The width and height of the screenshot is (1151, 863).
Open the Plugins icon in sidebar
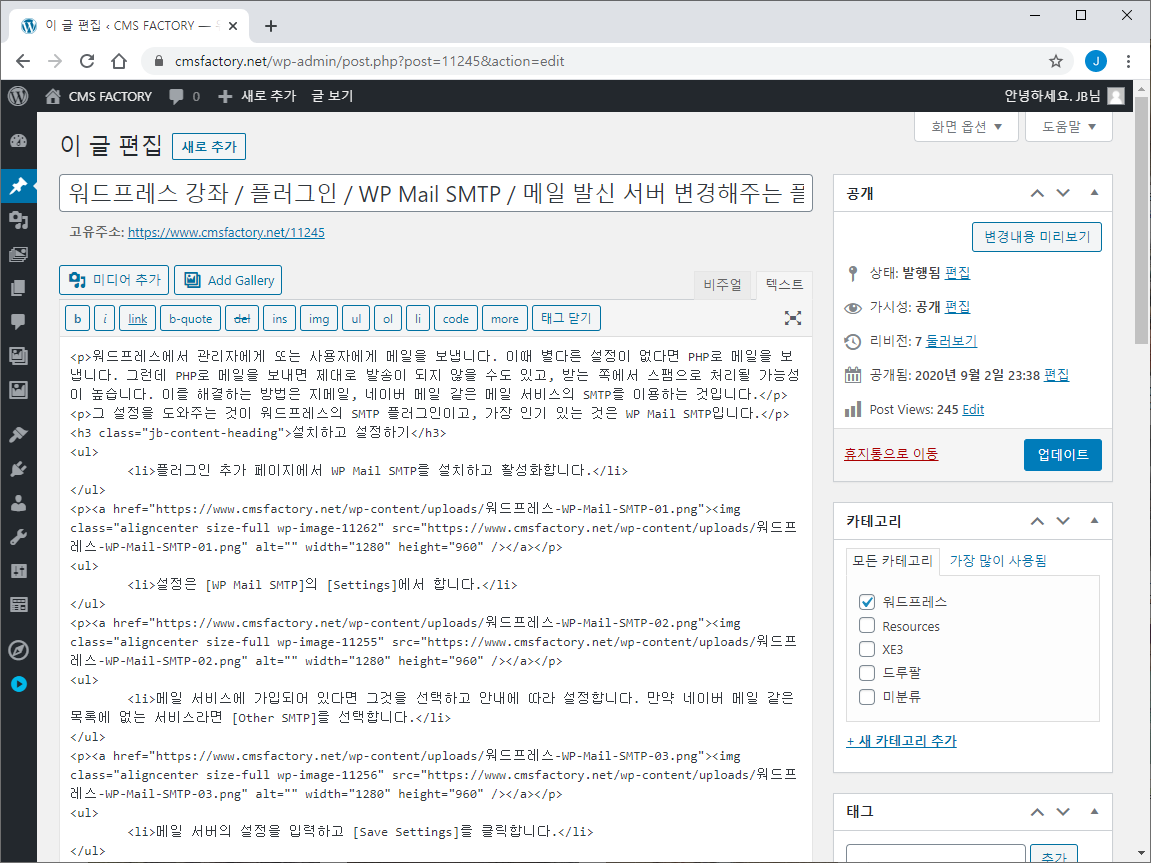pos(18,469)
